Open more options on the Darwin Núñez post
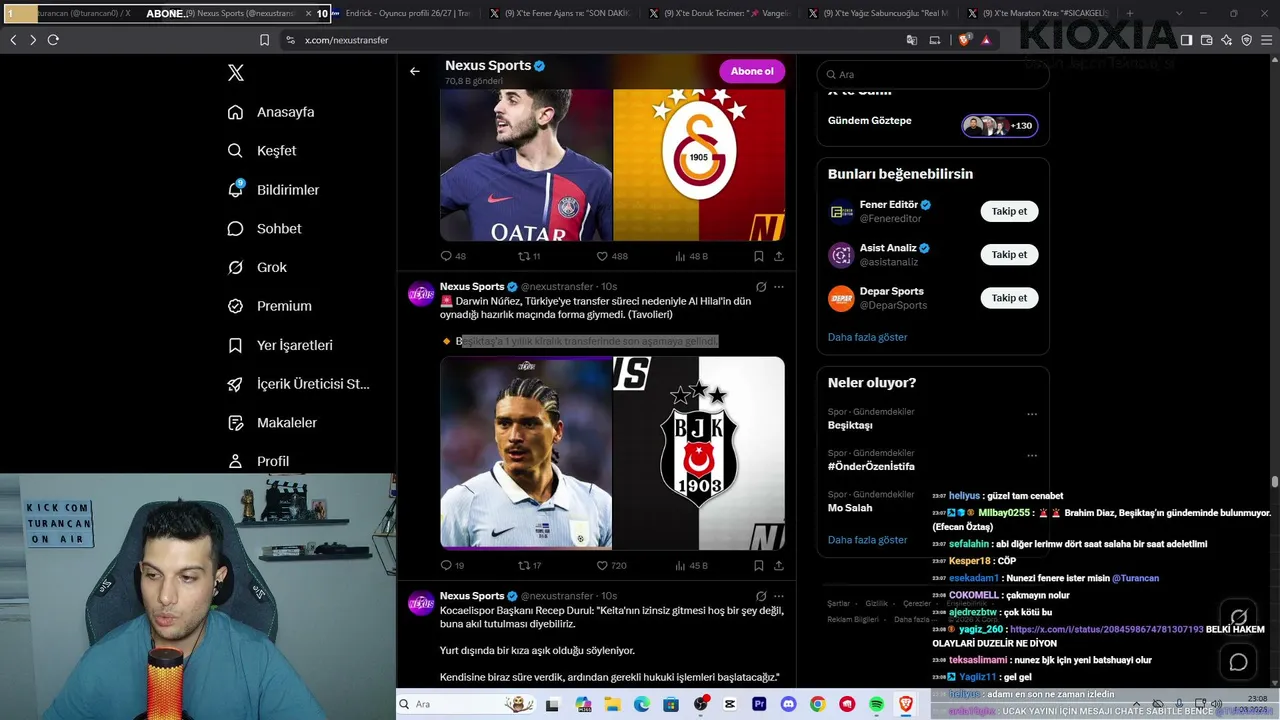1280x720 pixels. pyautogui.click(x=779, y=287)
